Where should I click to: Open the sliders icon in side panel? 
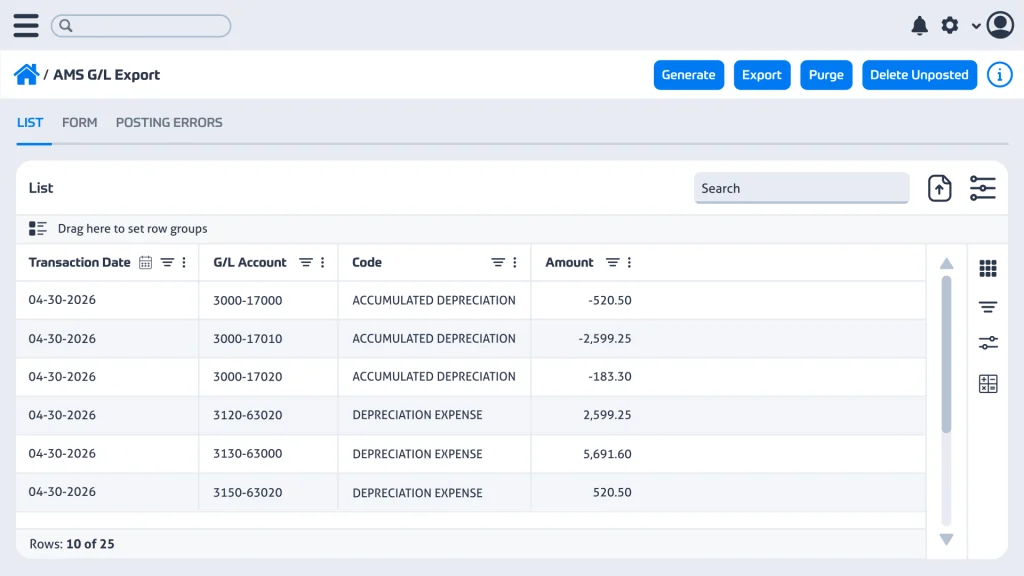click(988, 343)
